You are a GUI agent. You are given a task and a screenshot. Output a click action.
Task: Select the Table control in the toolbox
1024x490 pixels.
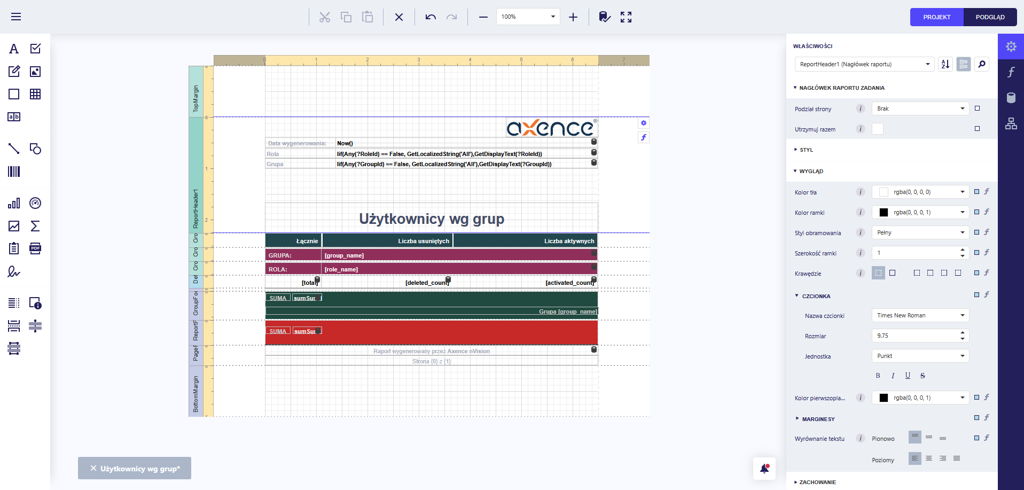coord(35,94)
